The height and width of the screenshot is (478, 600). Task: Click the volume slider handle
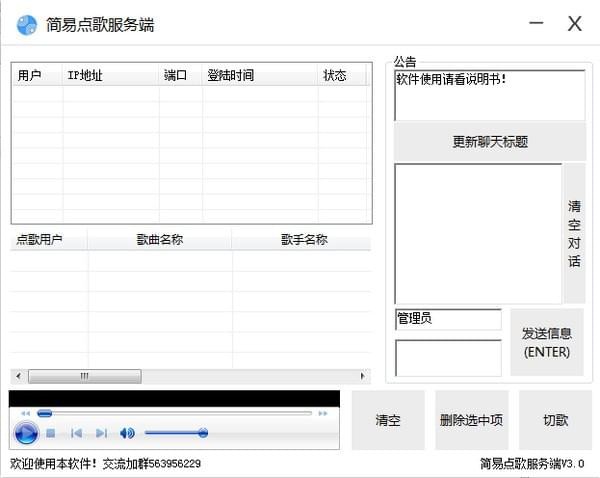click(x=203, y=433)
